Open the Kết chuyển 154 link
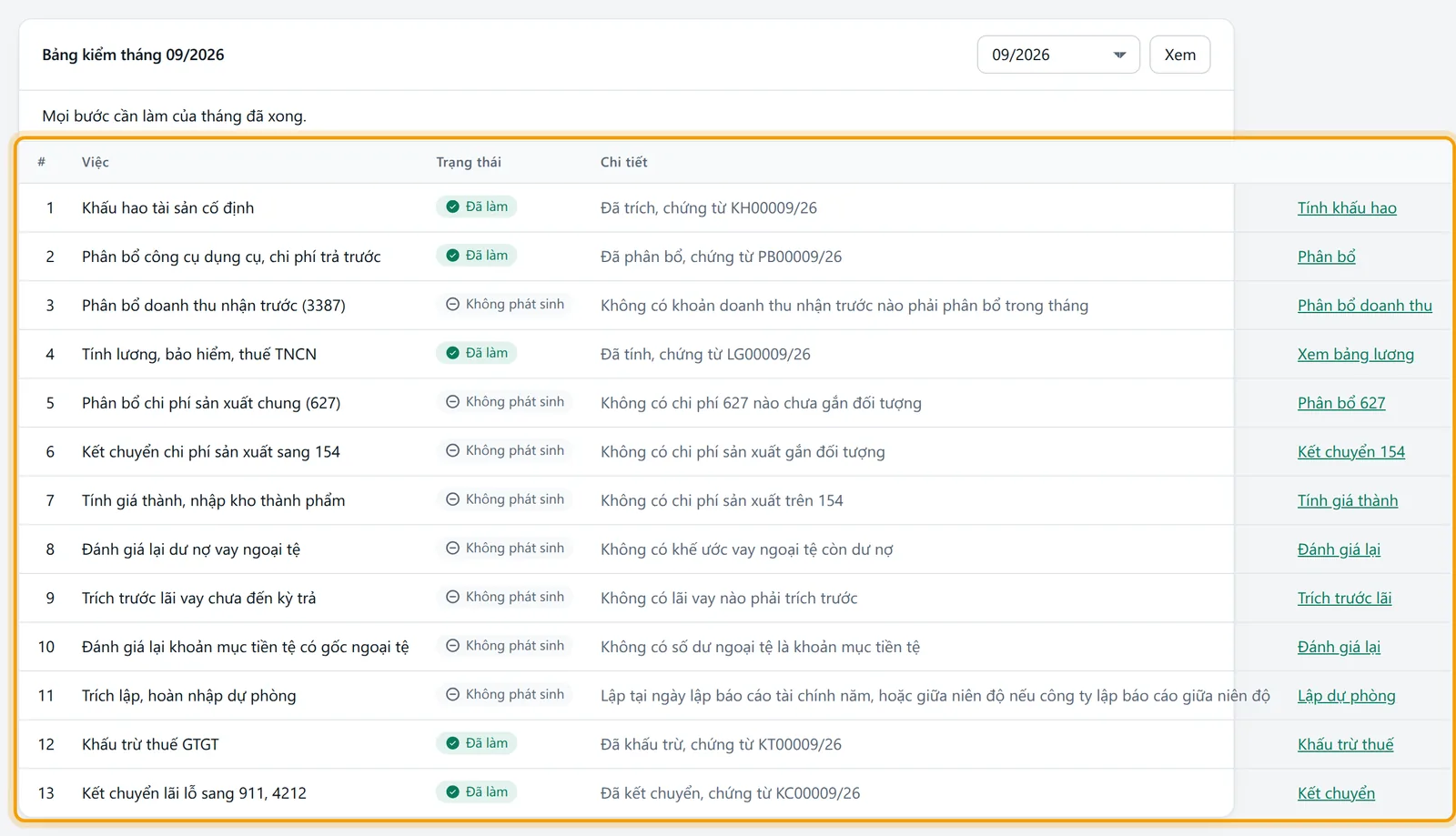Image resolution: width=1456 pixels, height=836 pixels. 1351,452
